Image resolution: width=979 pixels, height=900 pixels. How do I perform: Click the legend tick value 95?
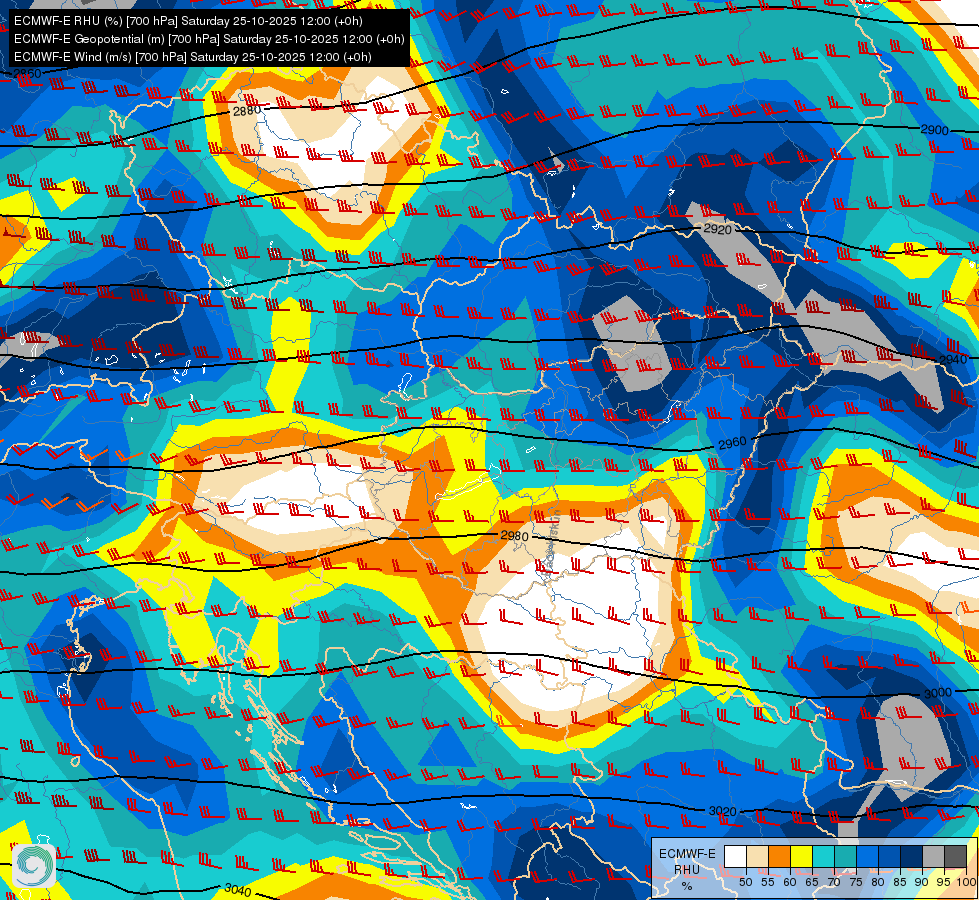(943, 882)
